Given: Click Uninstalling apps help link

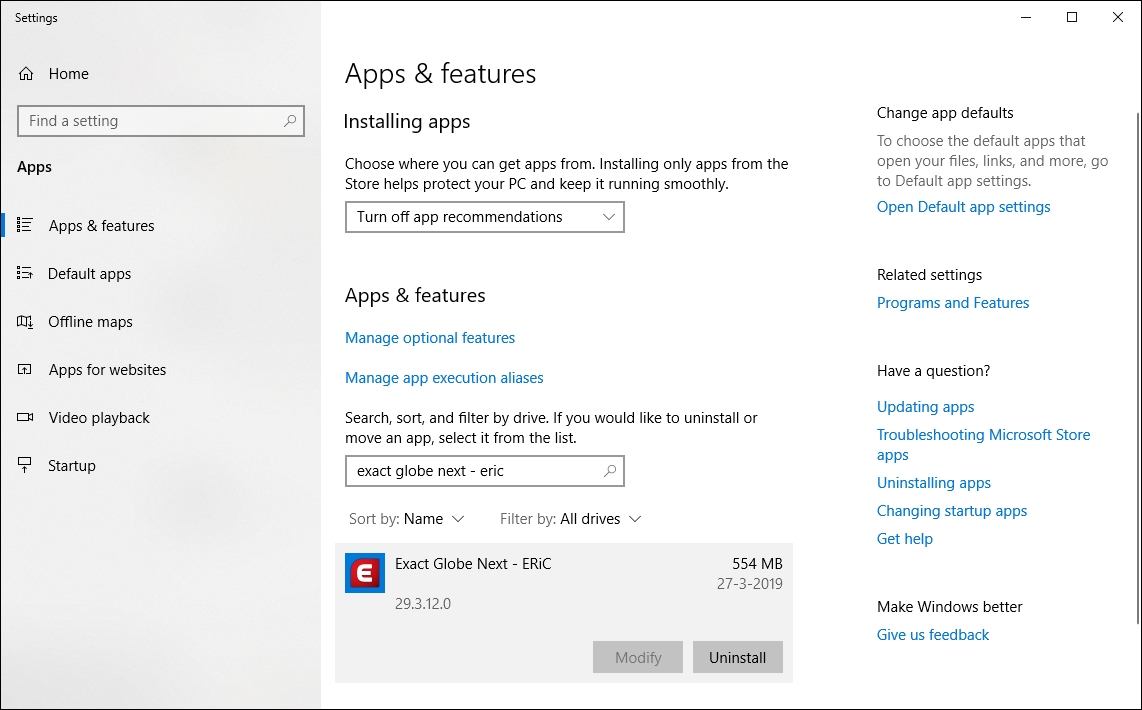Looking at the screenshot, I should coord(934,483).
